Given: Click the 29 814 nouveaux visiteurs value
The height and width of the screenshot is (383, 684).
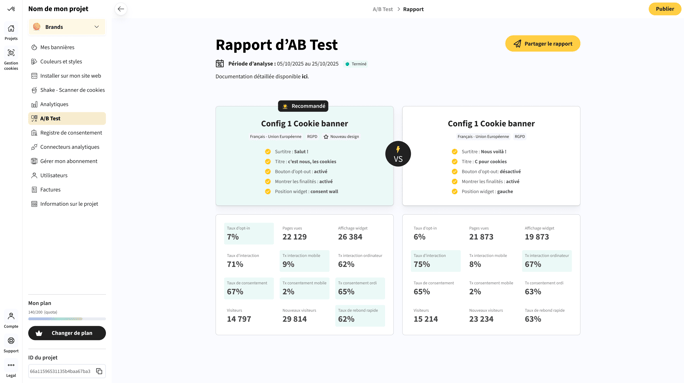Looking at the screenshot, I should tap(294, 319).
